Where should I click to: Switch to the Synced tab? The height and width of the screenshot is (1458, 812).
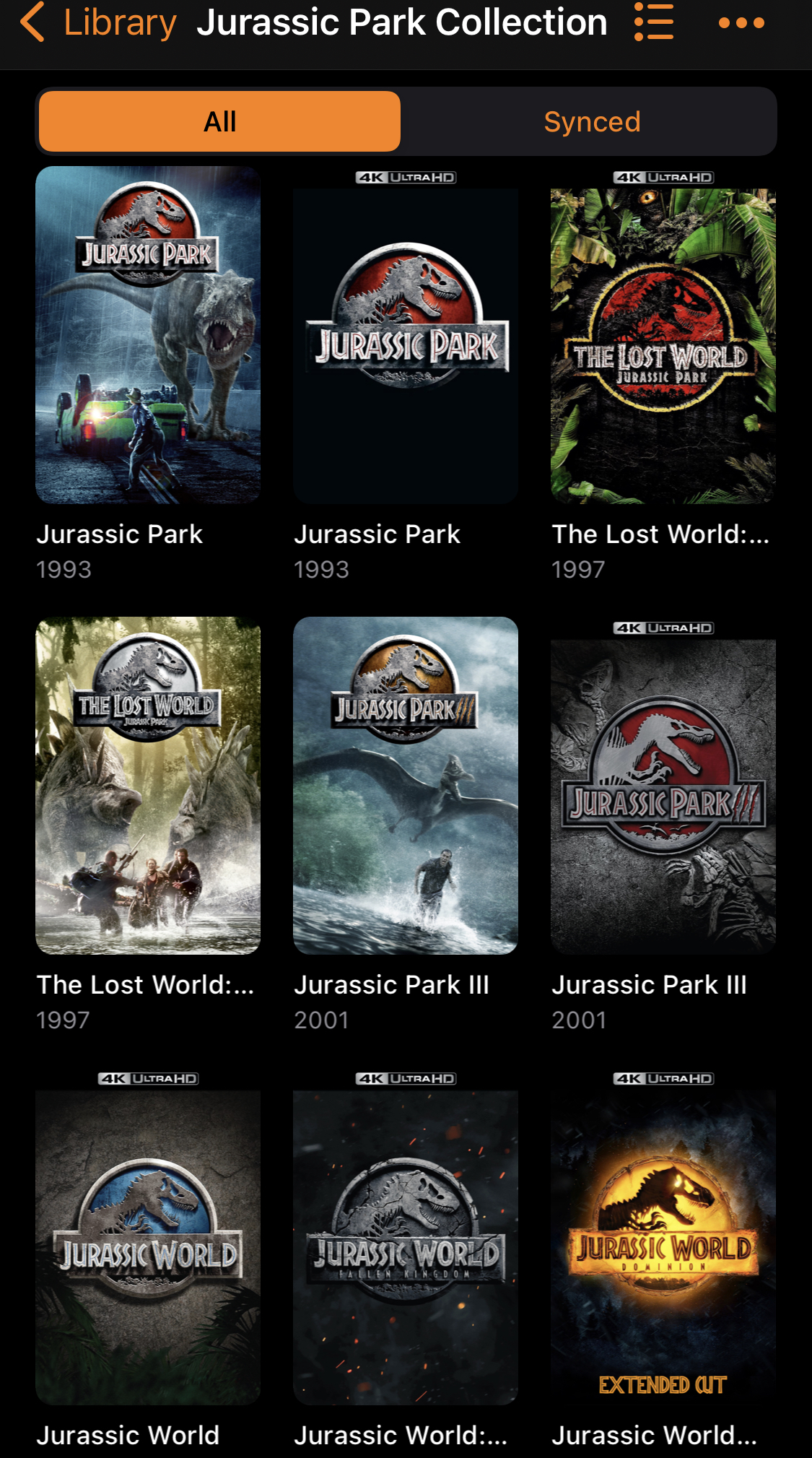(x=592, y=121)
